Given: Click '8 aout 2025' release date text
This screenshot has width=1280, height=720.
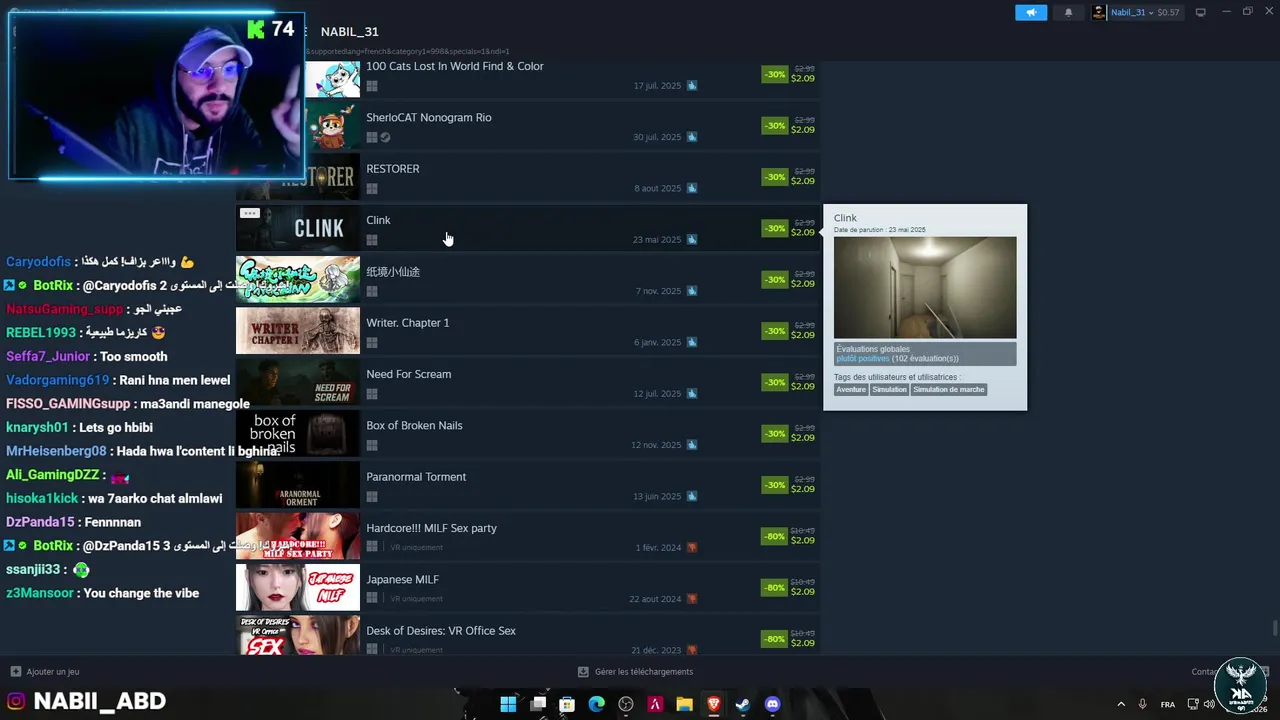Looking at the screenshot, I should (657, 188).
